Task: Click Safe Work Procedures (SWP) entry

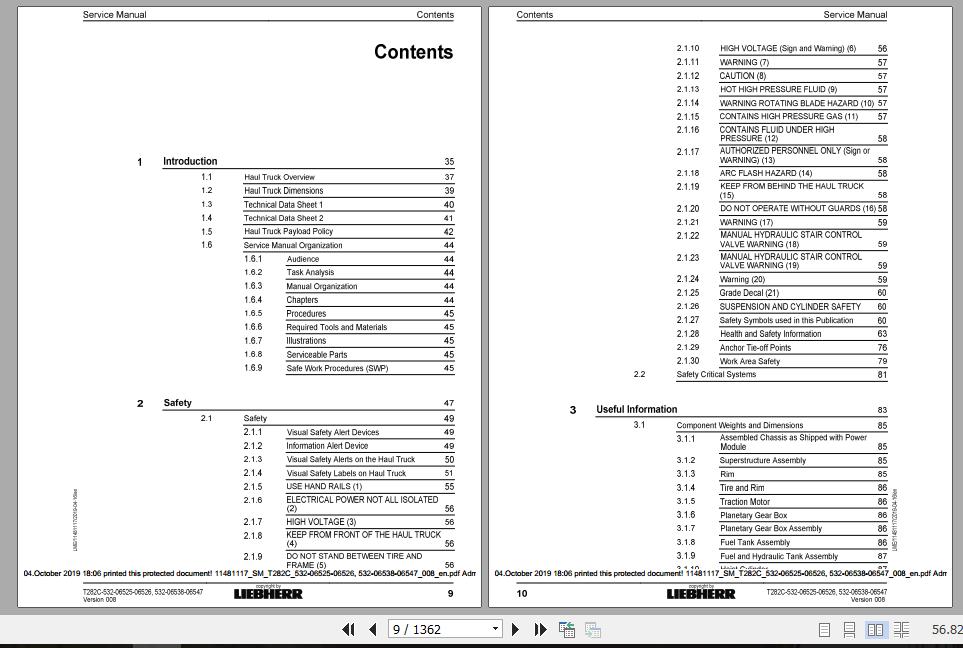Action: pos(337,369)
